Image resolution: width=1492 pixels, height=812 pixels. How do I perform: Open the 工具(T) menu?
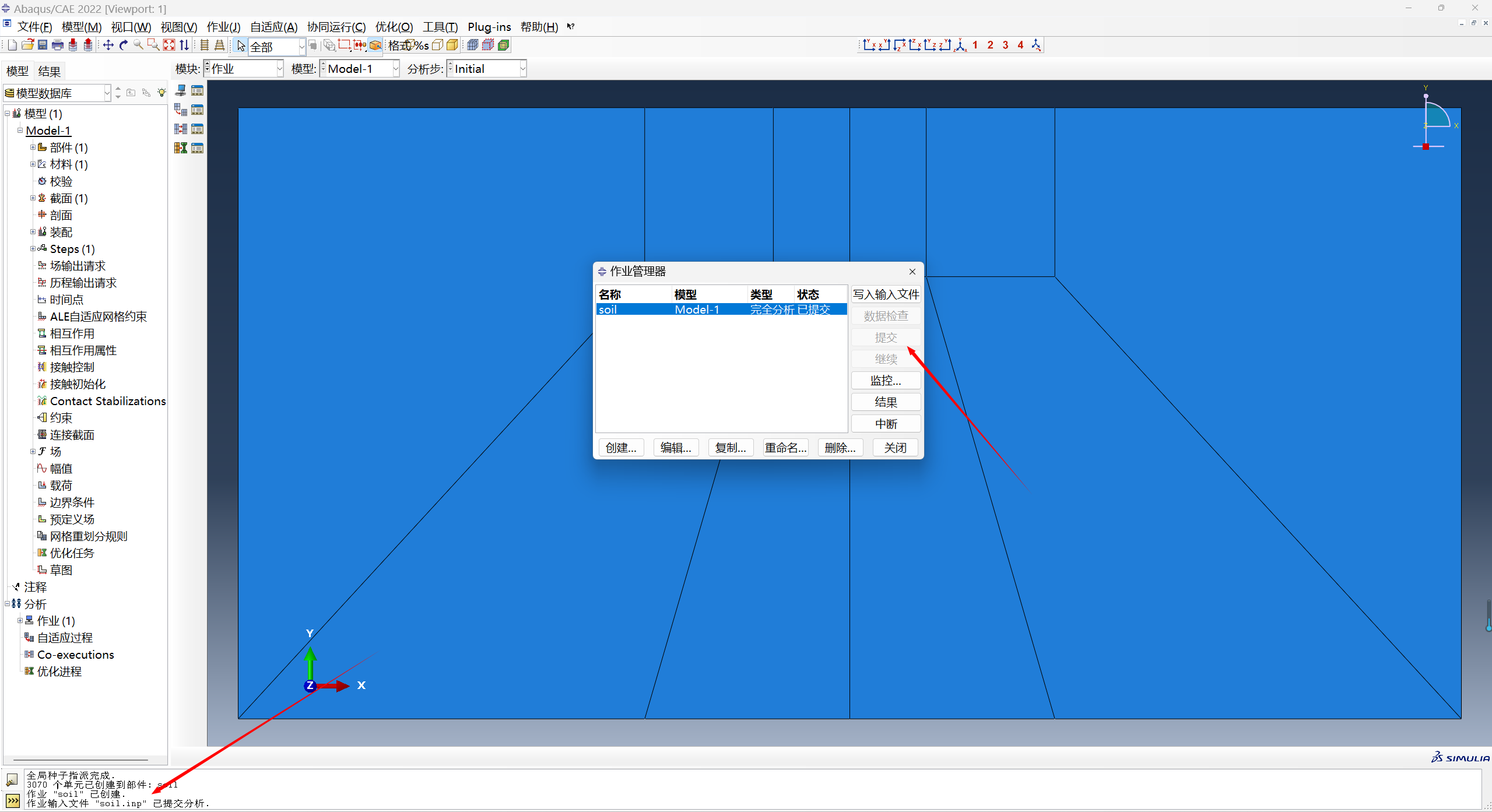point(440,27)
